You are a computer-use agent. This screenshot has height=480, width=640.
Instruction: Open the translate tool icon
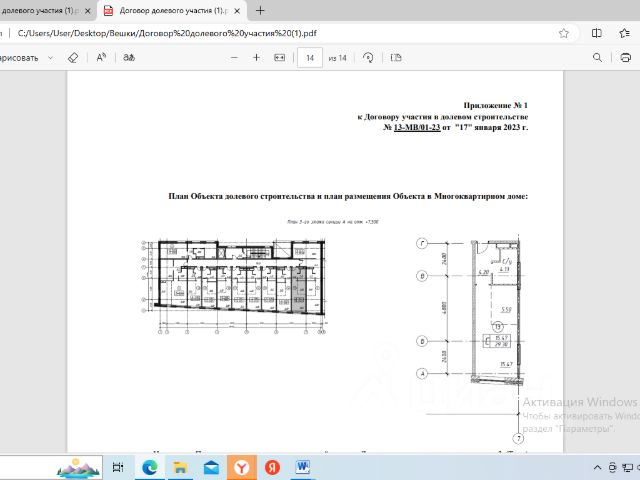(x=129, y=58)
